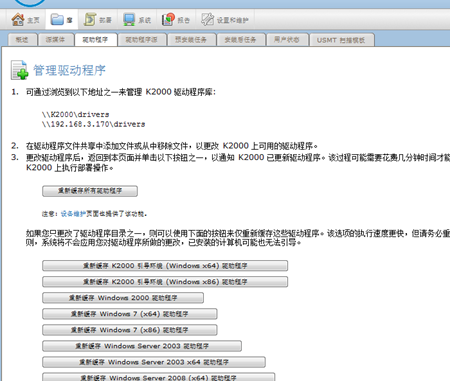450x381 pixels.
Task: Click the recache all drivers button
Action: (90, 191)
